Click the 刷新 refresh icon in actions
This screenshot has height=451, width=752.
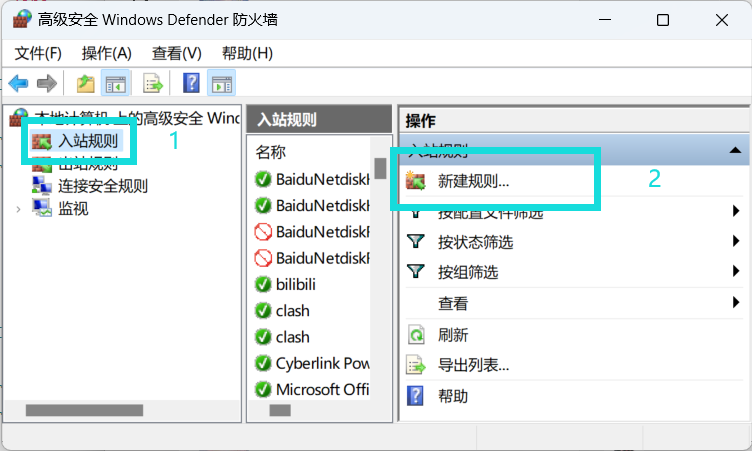[x=416, y=335]
